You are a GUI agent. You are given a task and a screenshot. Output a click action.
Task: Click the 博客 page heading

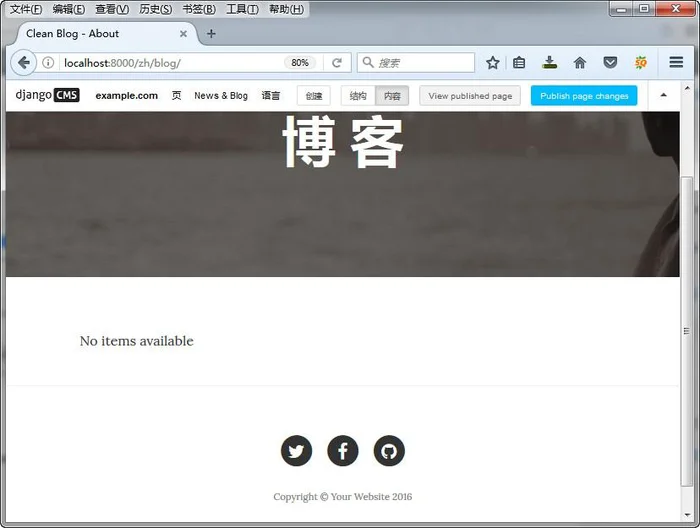(x=343, y=142)
